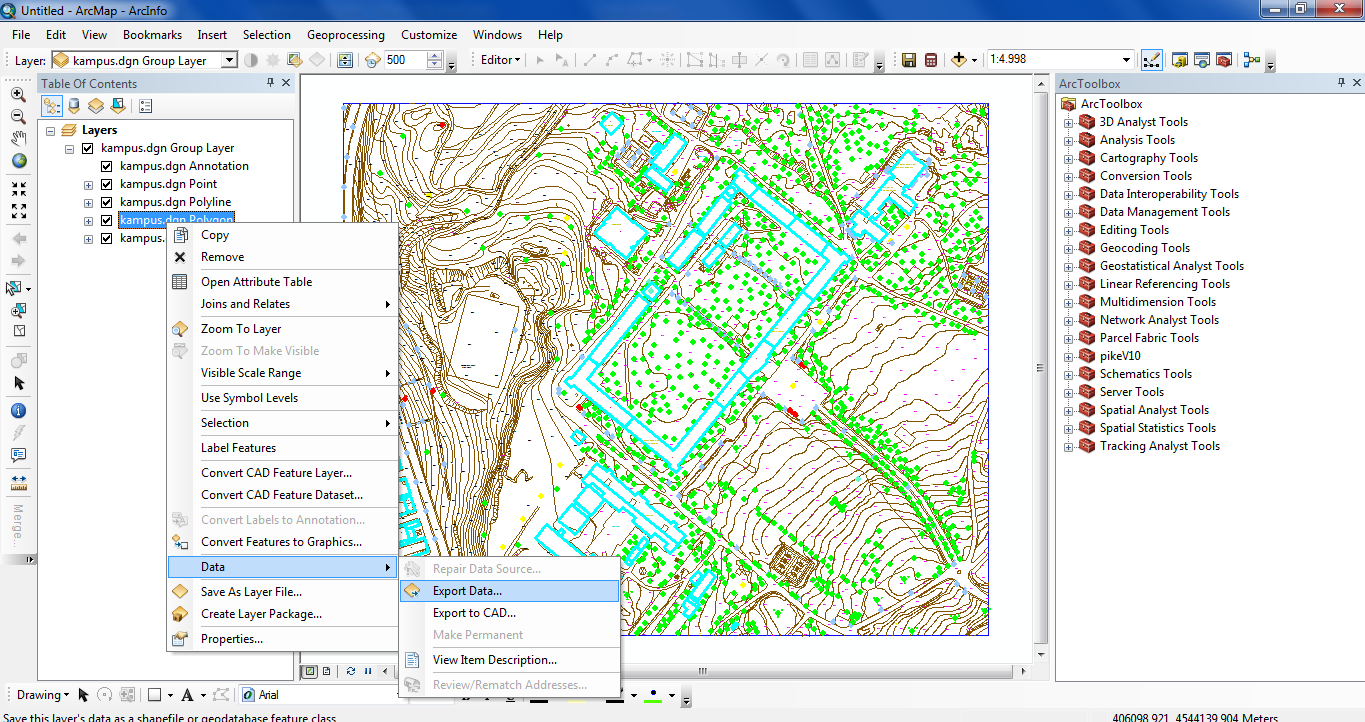Viewport: 1365px width, 722px height.
Task: Click the Add Data icon
Action: click(959, 60)
